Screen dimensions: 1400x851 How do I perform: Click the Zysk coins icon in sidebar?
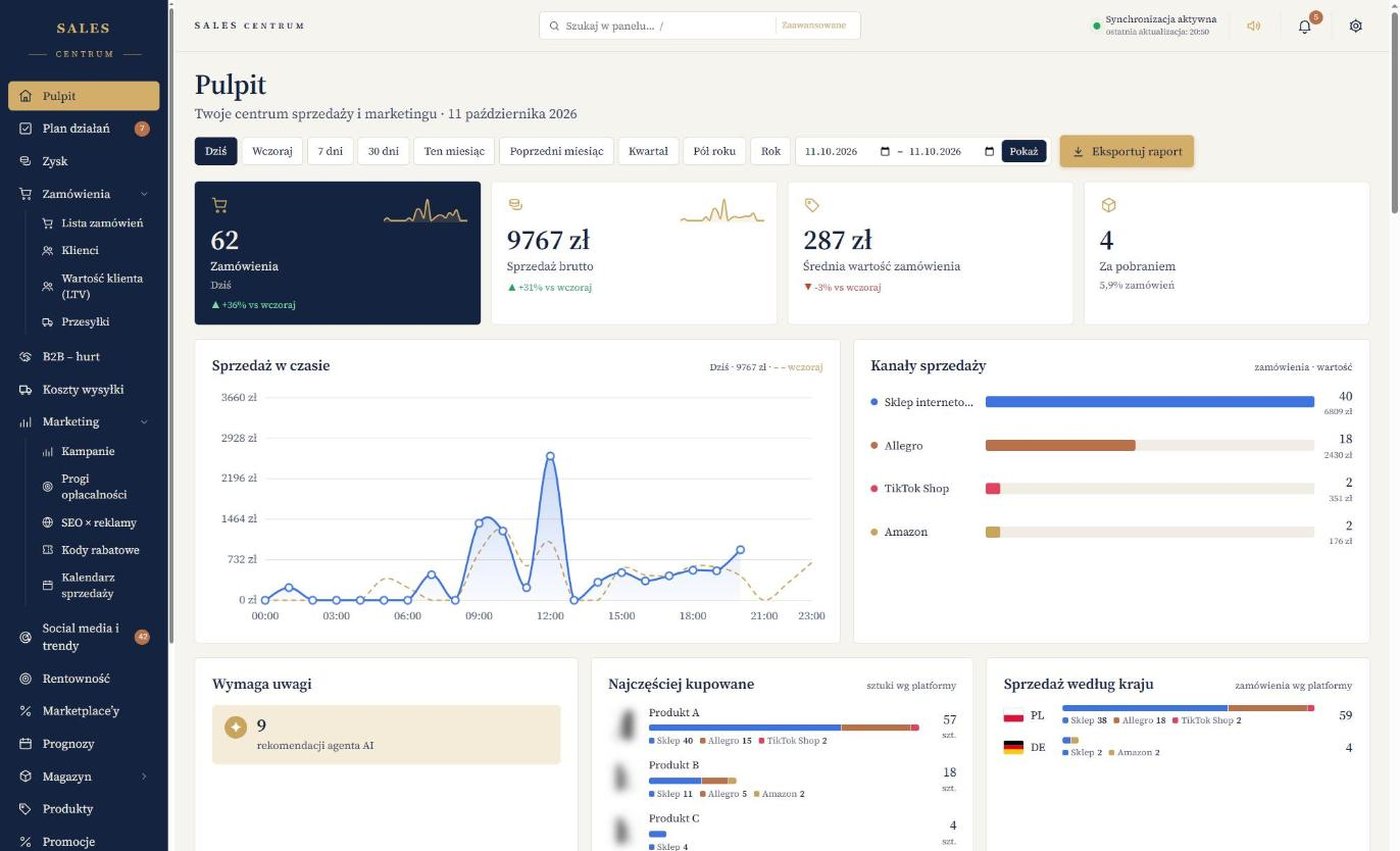(26, 161)
